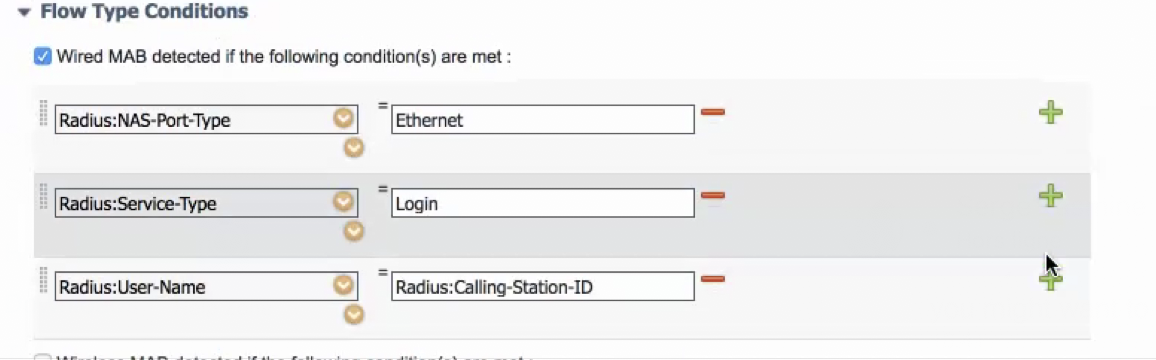Add condition with plus icon in NAS-Port-Type row

(x=1050, y=113)
